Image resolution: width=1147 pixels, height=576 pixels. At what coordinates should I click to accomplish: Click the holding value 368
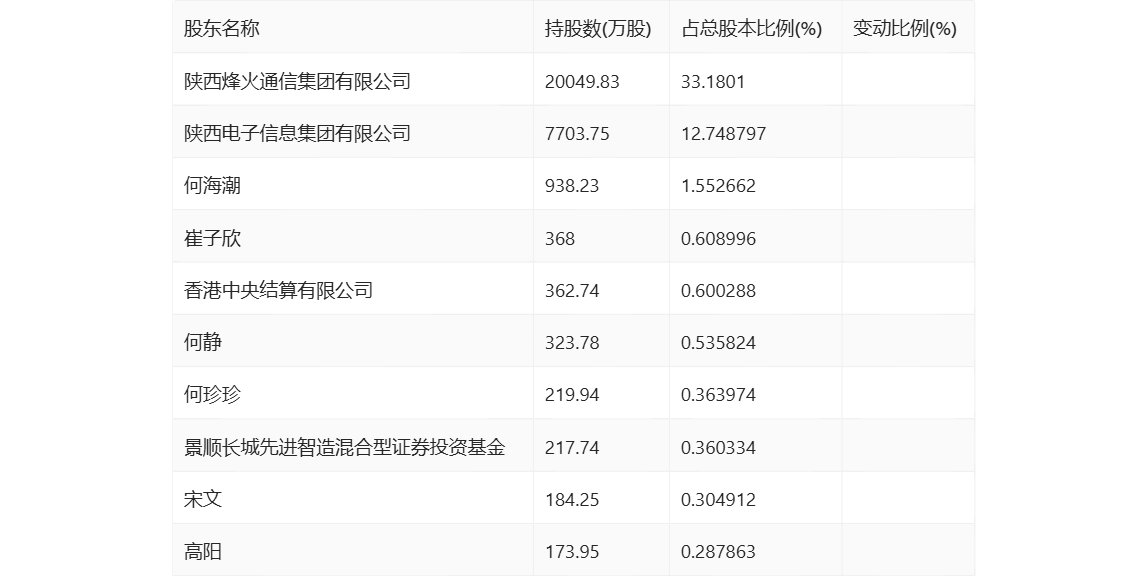[560, 239]
